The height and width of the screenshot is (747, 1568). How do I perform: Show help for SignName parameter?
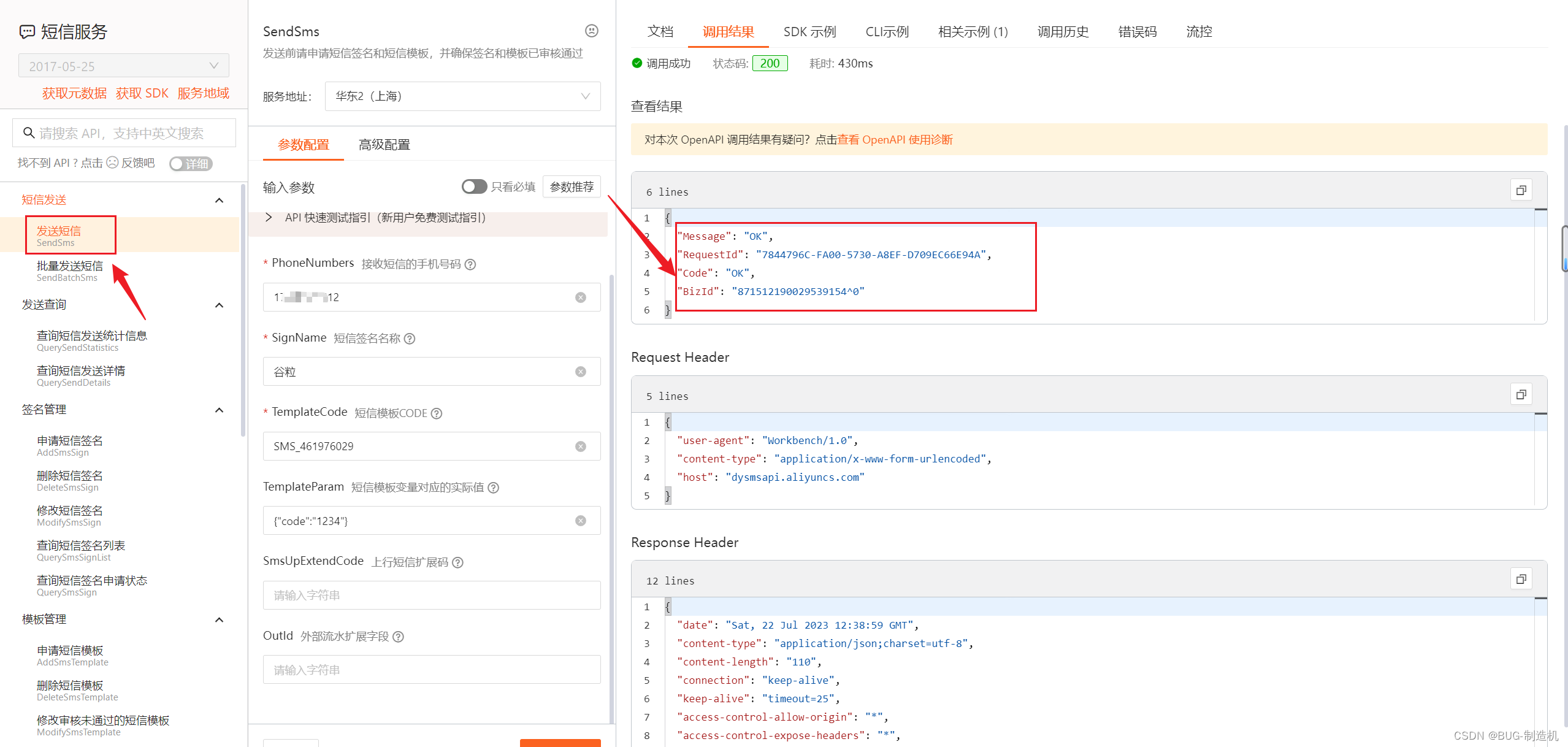pos(410,339)
